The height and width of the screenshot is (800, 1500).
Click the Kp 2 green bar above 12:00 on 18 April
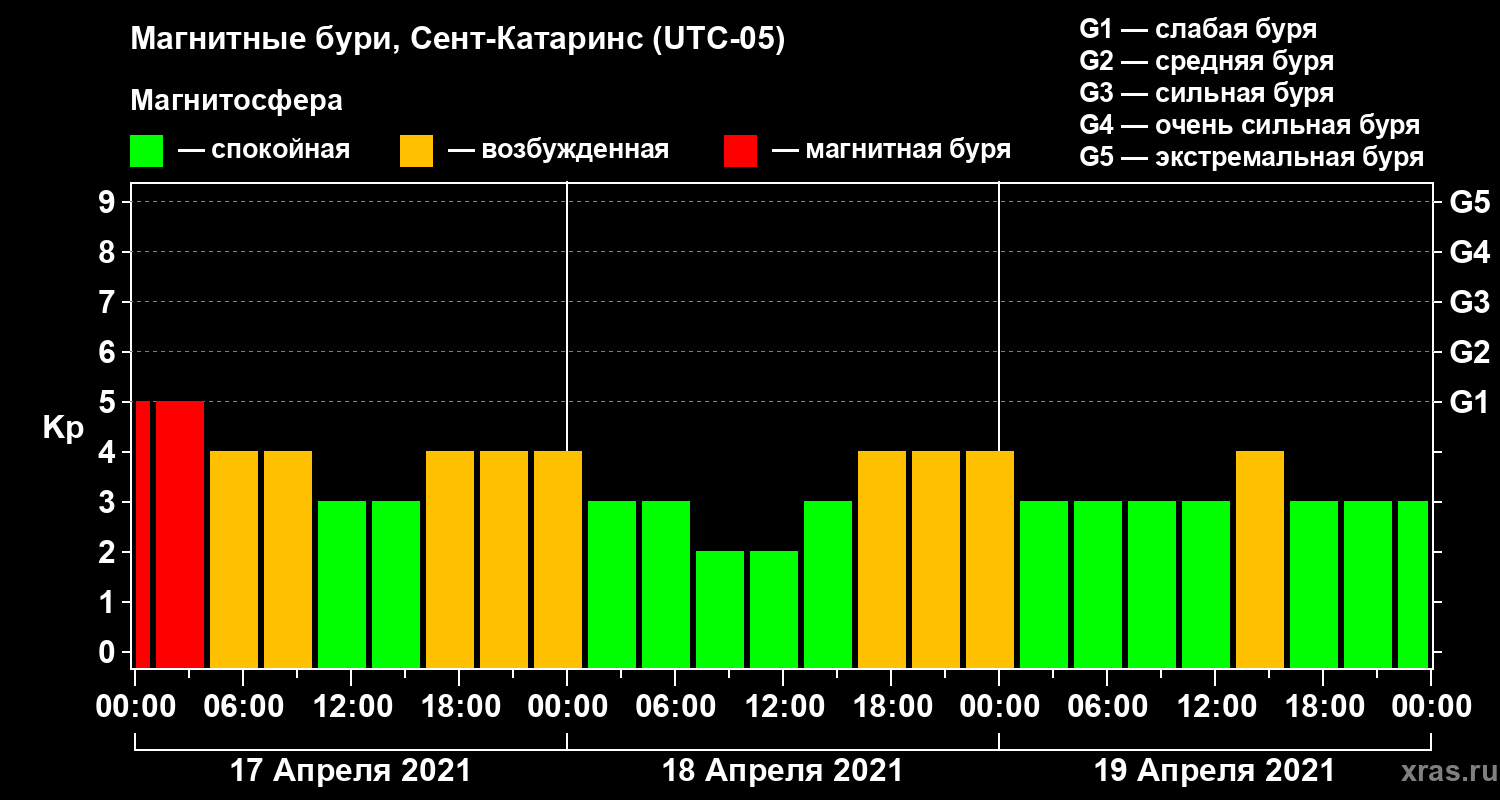click(x=774, y=609)
